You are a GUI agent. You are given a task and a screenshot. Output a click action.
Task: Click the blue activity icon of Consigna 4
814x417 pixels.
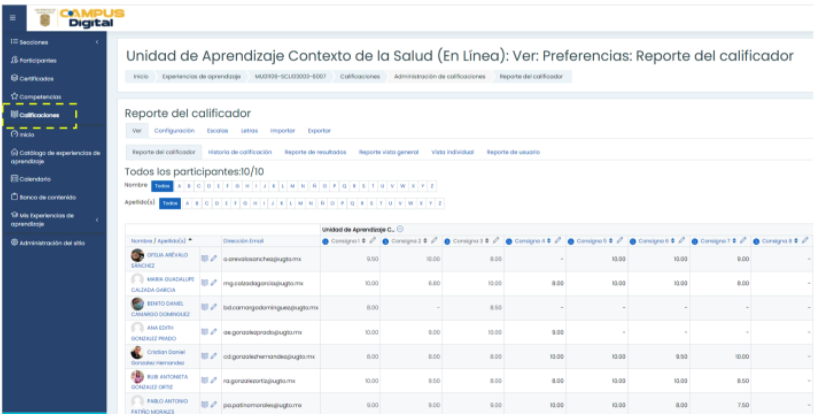click(x=509, y=241)
